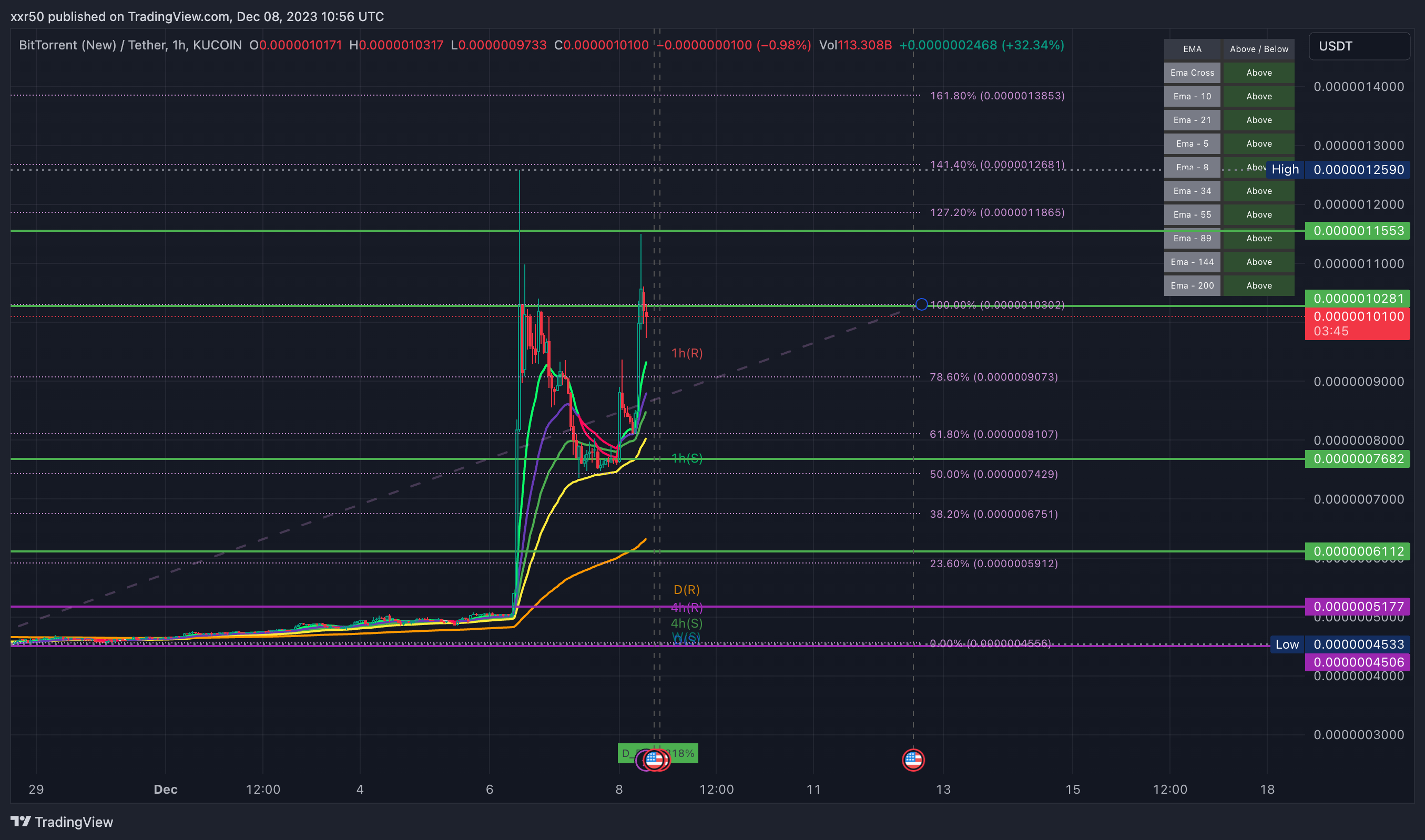Click the green 0.0000010281 price label
This screenshot has height=840, width=1425.
pos(1357,298)
